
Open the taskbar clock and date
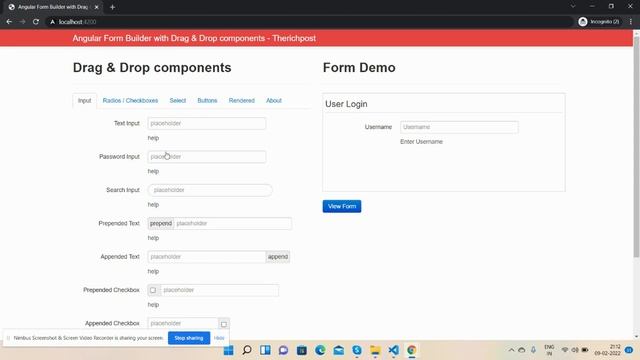click(x=607, y=350)
